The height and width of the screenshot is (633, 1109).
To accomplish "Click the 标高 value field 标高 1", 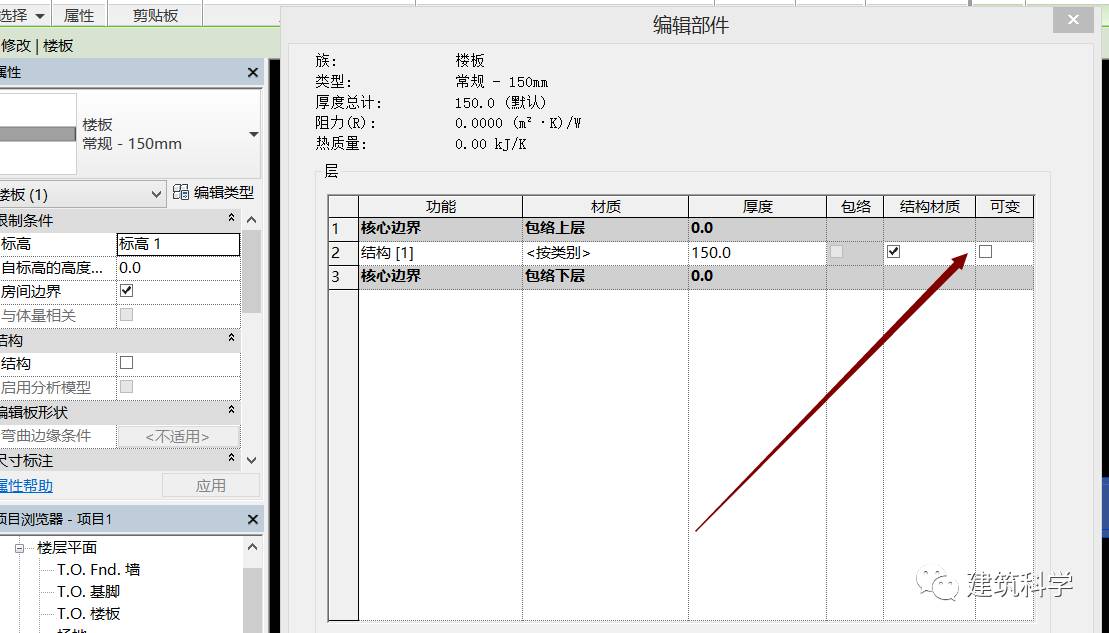I will tap(178, 244).
